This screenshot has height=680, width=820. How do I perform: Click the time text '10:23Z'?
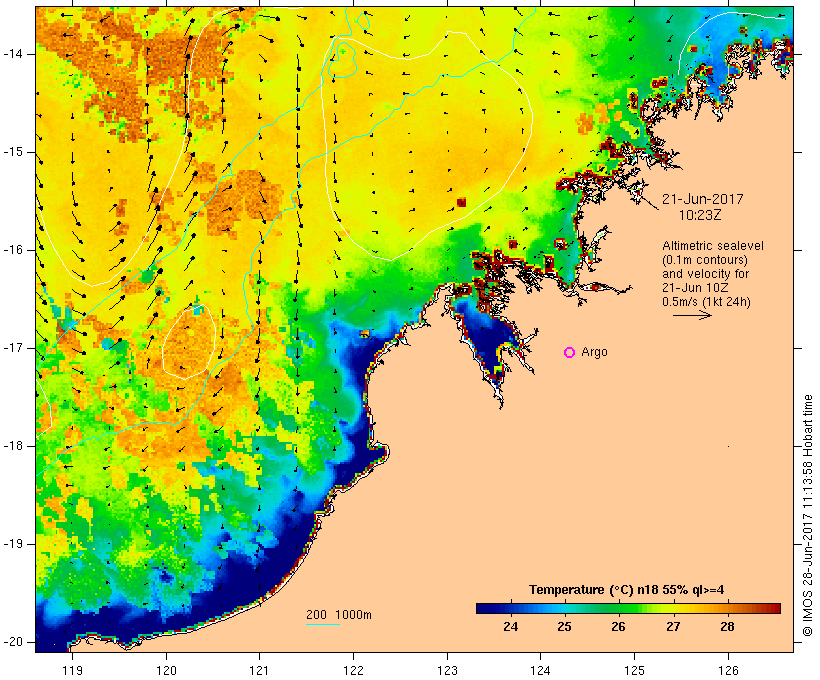(700, 215)
